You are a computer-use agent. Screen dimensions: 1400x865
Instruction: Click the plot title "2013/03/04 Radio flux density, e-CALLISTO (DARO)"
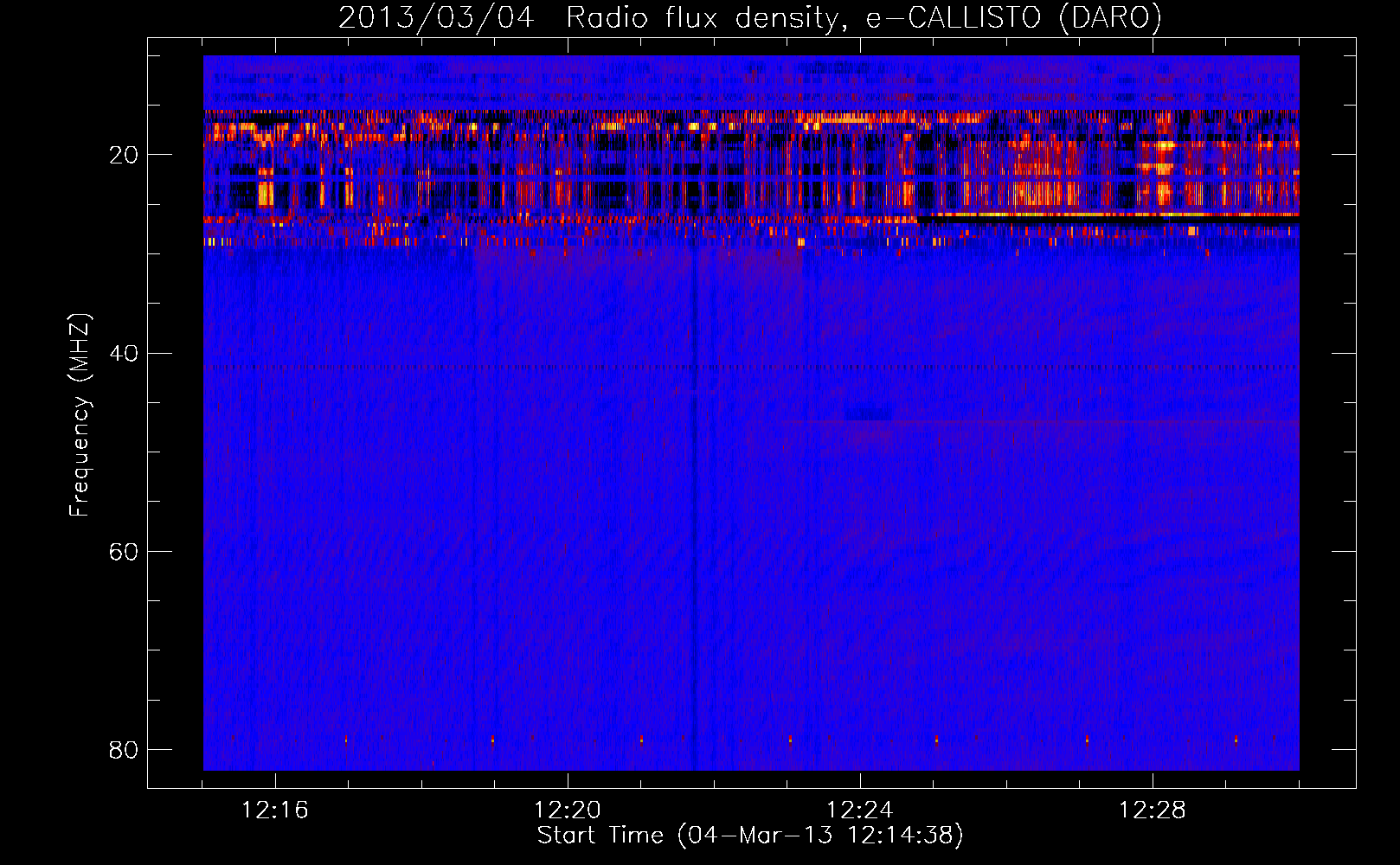tap(750, 17)
